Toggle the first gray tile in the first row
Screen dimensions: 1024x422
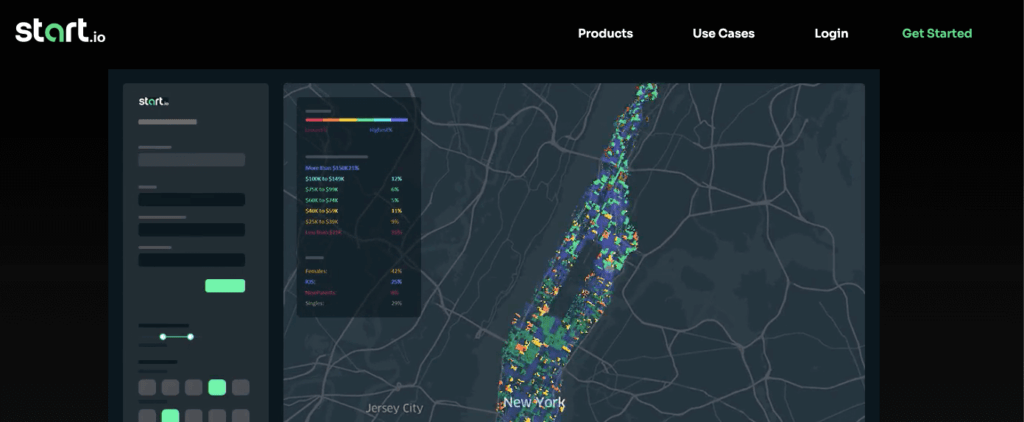click(147, 387)
